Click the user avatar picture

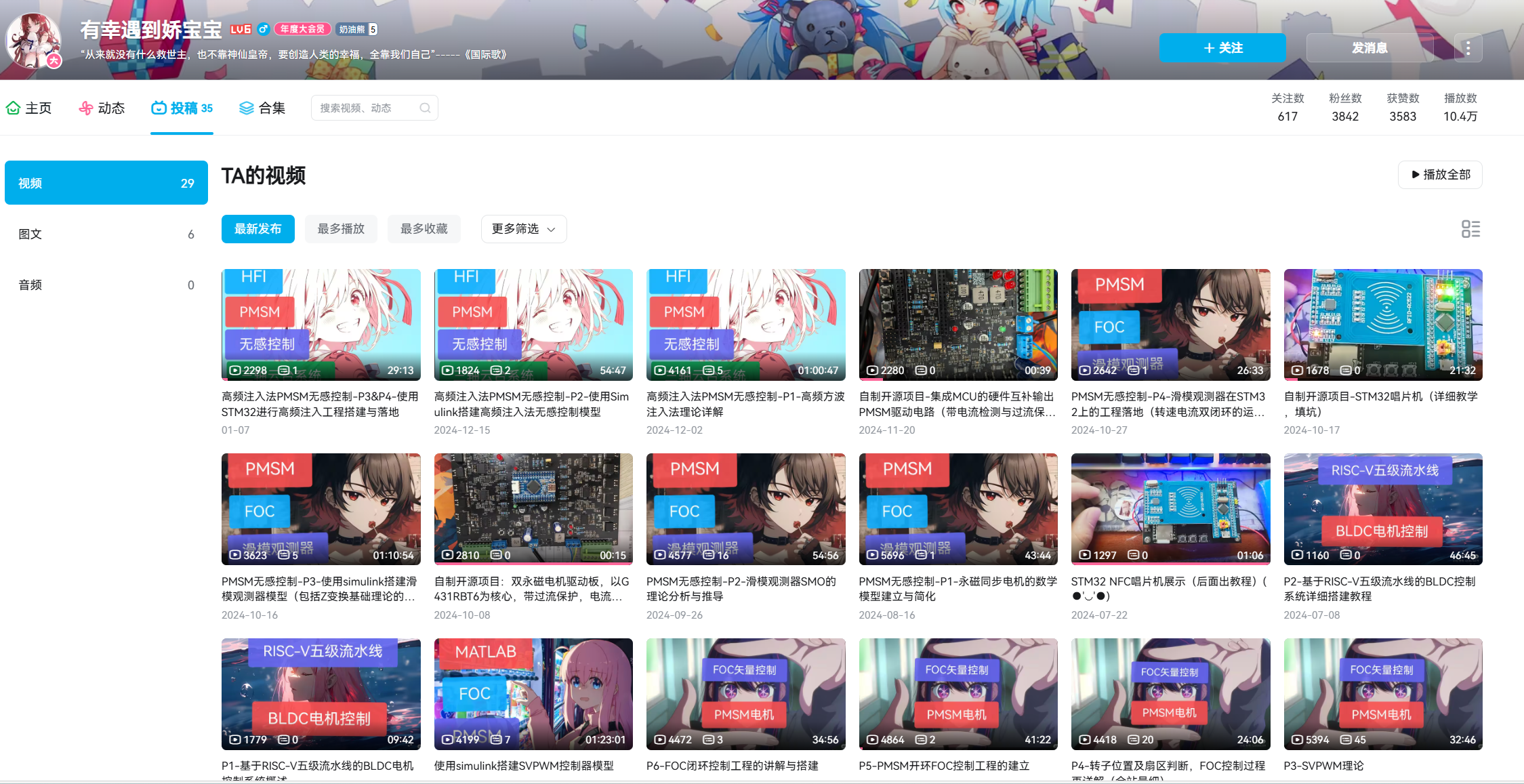tap(33, 41)
